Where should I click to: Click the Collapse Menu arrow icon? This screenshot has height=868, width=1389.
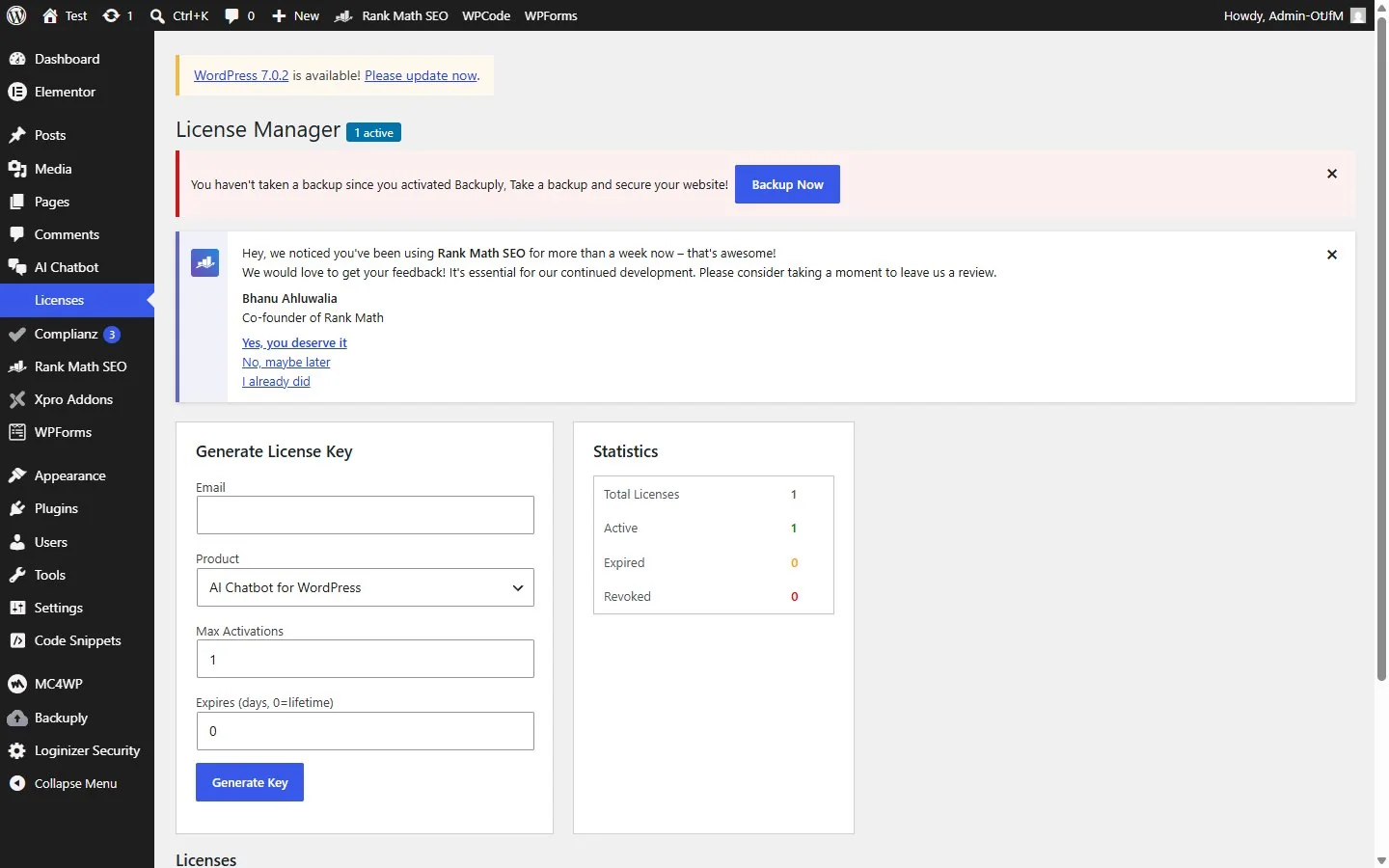[x=16, y=783]
